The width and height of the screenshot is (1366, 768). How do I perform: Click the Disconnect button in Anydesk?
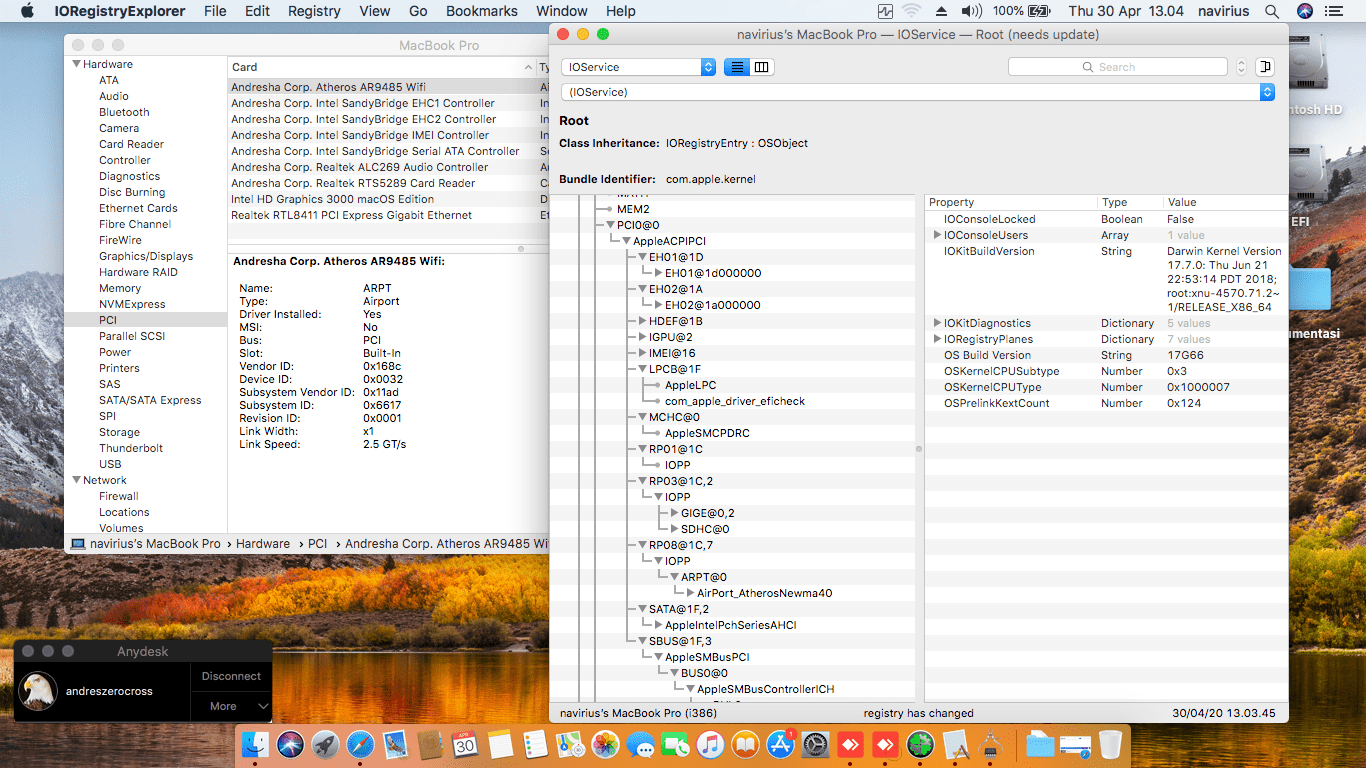tap(231, 676)
